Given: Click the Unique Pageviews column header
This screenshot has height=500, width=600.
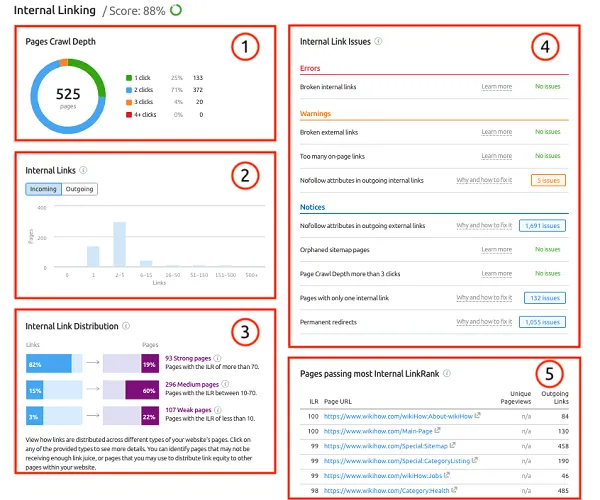Looking at the screenshot, I should 516,397.
